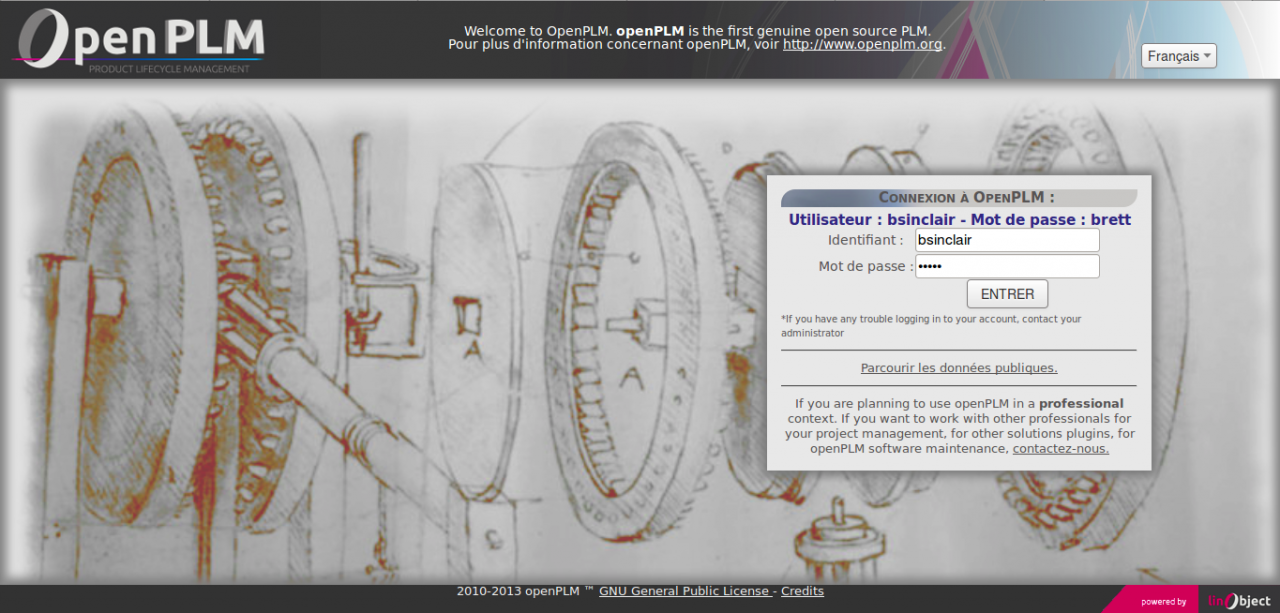Click the LinObject logo in footer

pyautogui.click(x=1239, y=600)
